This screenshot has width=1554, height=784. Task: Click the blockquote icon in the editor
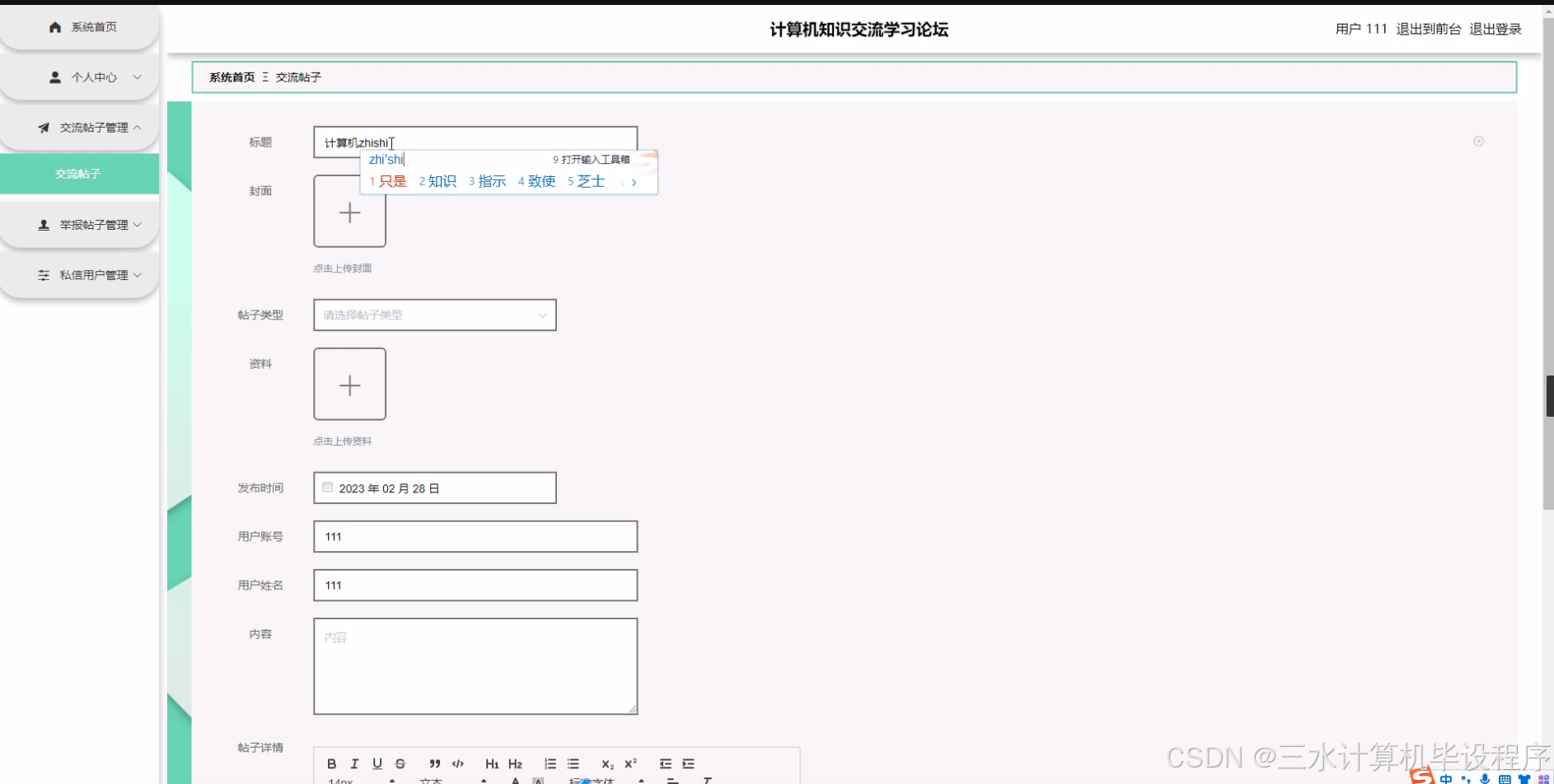tap(434, 763)
